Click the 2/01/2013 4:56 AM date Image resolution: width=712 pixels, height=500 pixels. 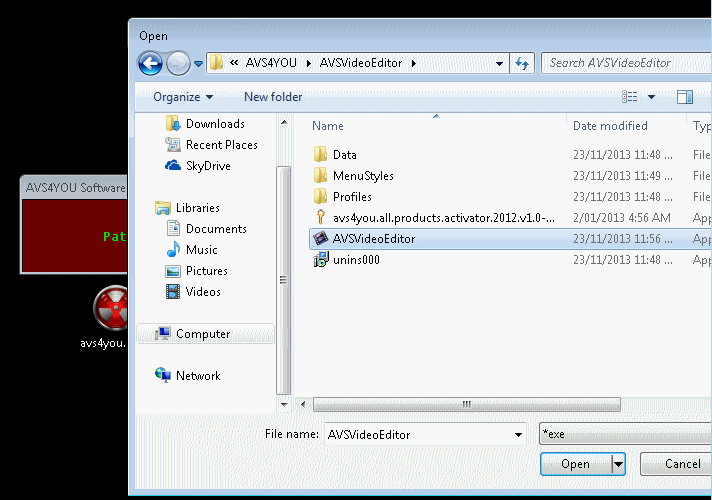(x=622, y=218)
